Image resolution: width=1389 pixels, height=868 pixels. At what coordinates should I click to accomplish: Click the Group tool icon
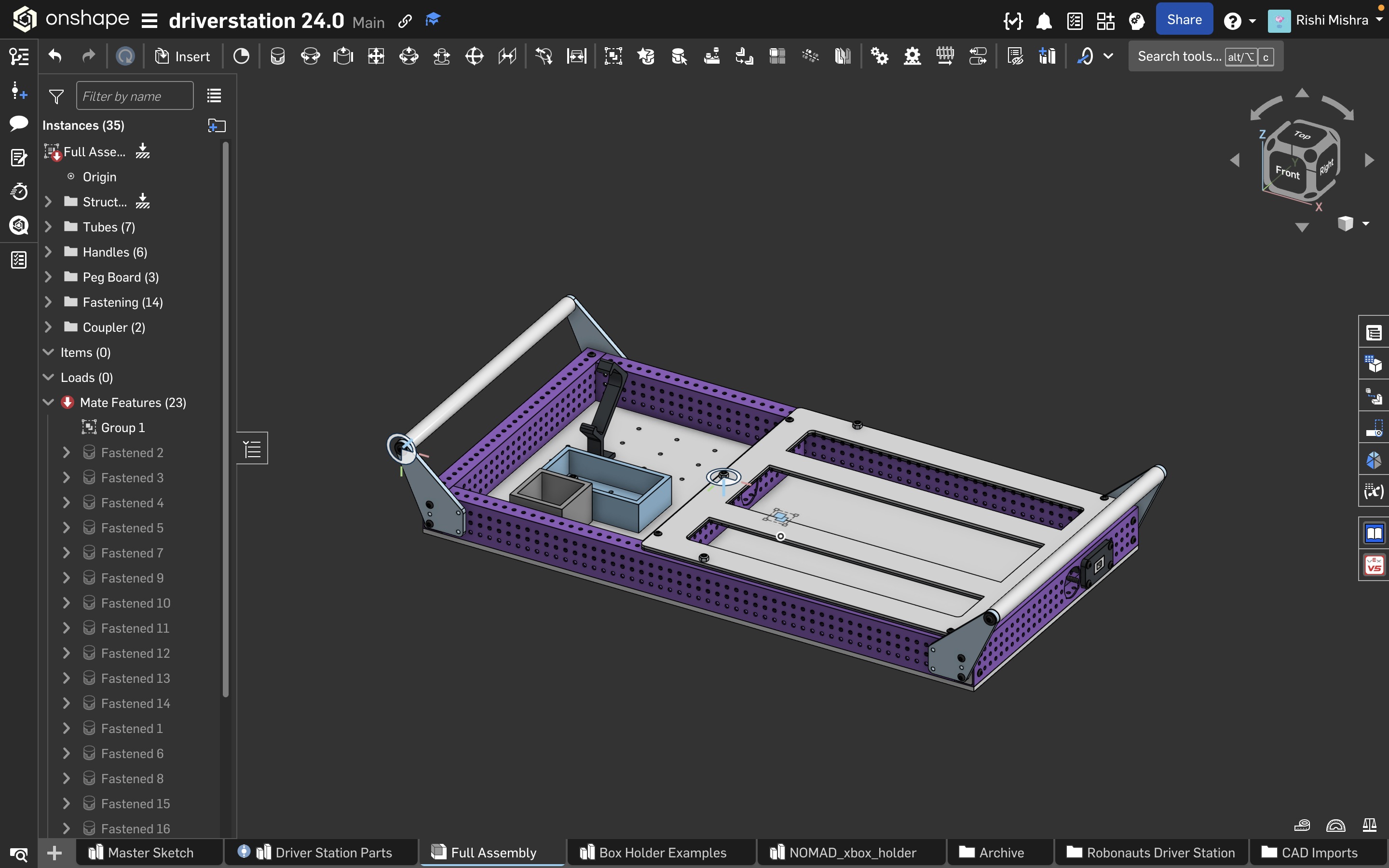[613, 56]
